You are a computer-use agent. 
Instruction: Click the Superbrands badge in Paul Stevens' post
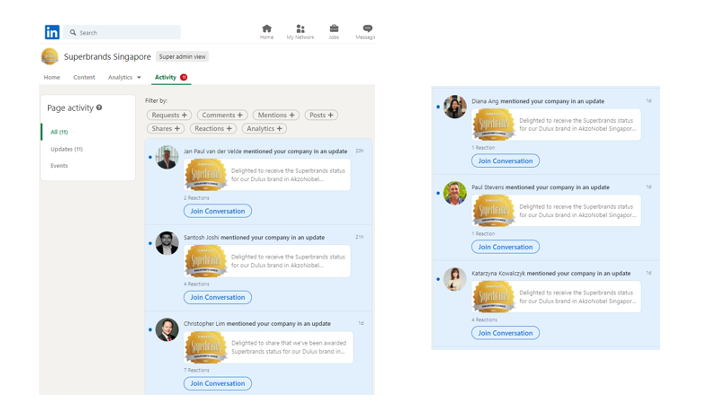tap(494, 211)
